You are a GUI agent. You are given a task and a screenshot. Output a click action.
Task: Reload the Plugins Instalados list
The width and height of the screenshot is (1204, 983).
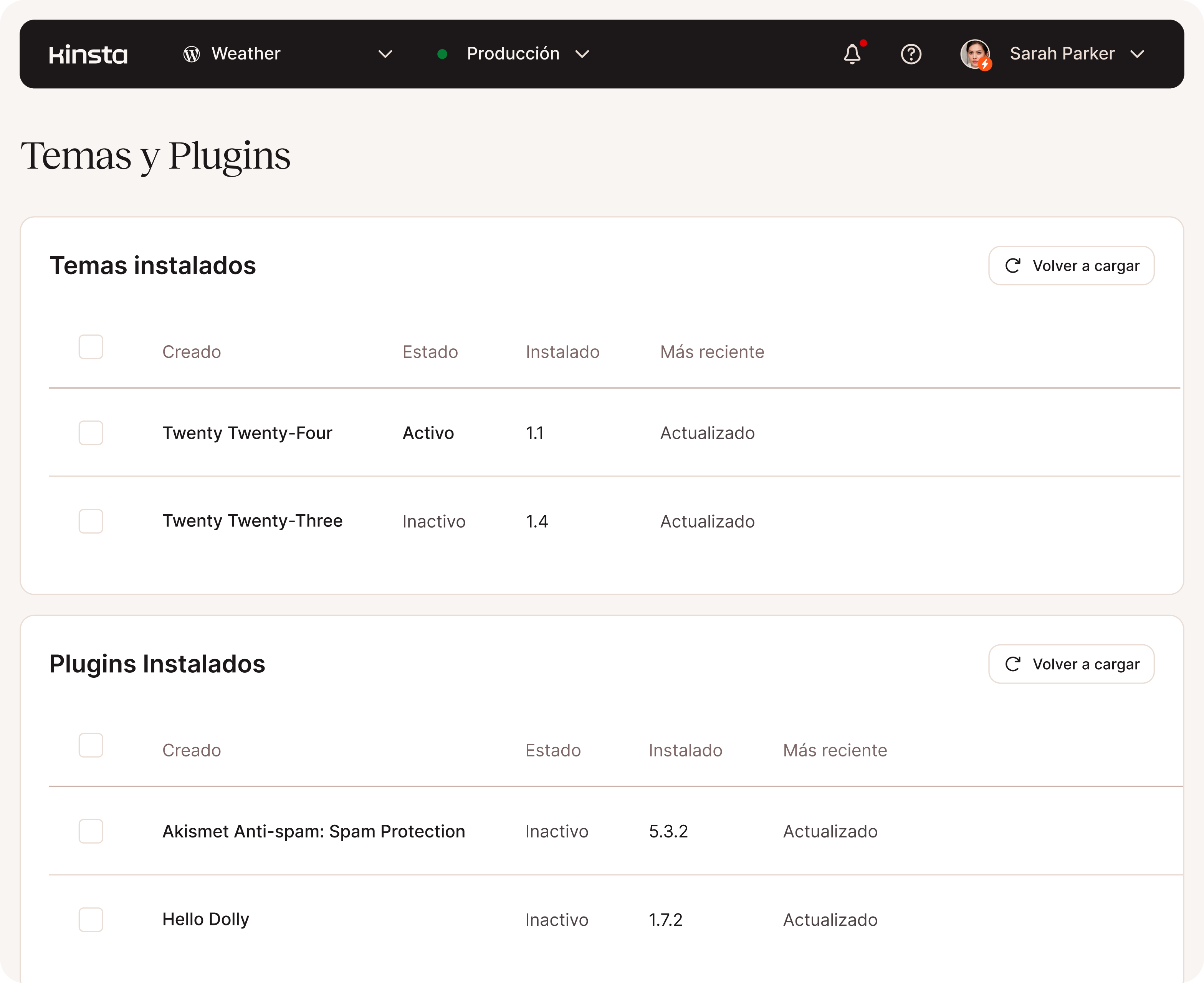pyautogui.click(x=1071, y=664)
